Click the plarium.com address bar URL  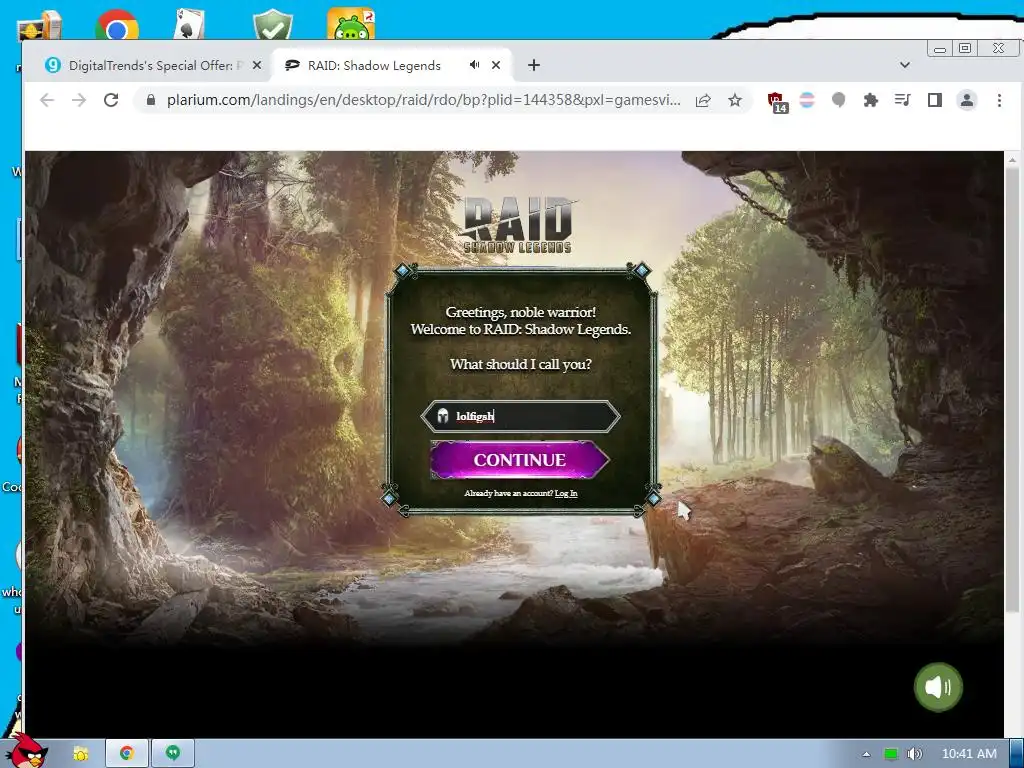423,100
